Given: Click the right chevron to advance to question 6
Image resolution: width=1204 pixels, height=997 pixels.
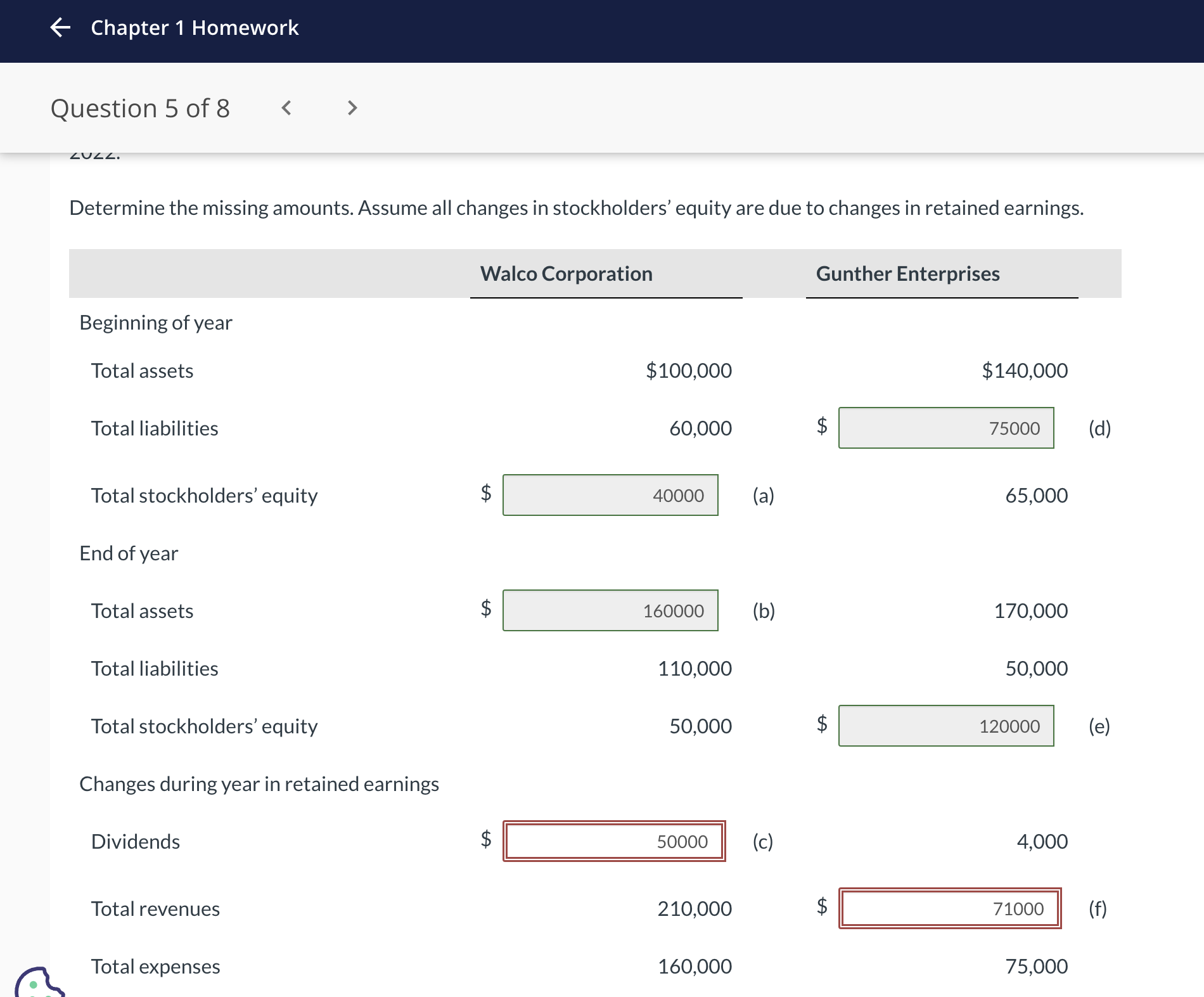Looking at the screenshot, I should pyautogui.click(x=352, y=108).
